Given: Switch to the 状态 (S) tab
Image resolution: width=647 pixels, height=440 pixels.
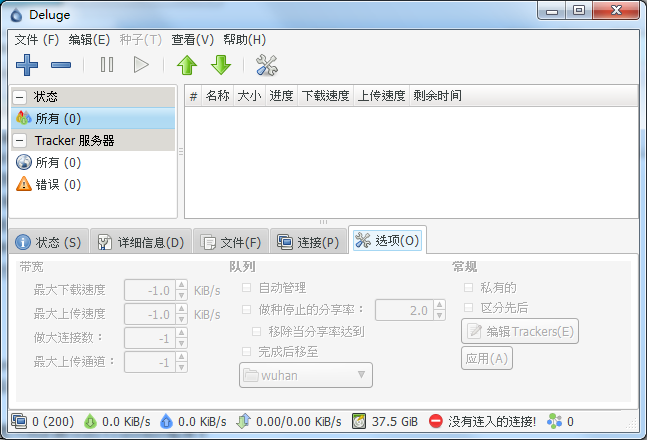Looking at the screenshot, I should click(x=48, y=242).
